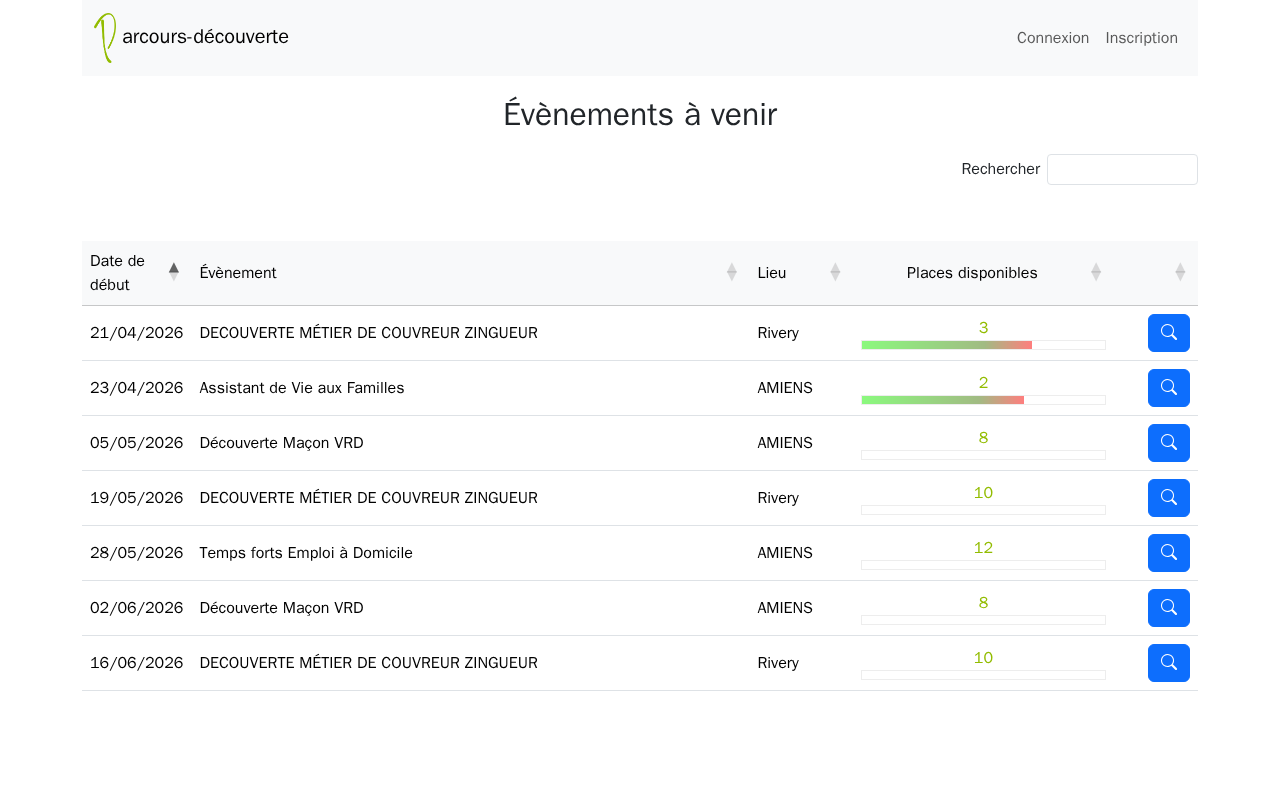View details for the 02/06/2026 Maçon VRD event
1280x800 pixels.
tap(1168, 608)
